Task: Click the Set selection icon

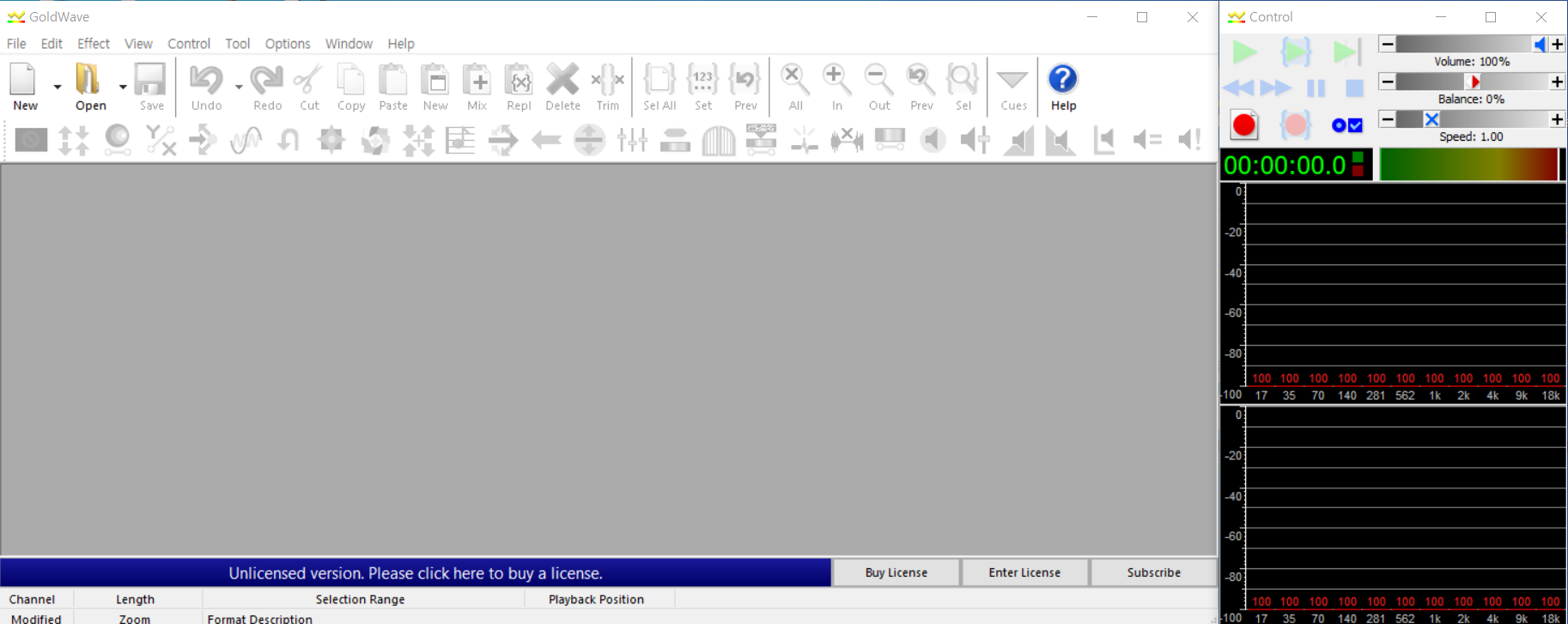Action: coord(703,86)
